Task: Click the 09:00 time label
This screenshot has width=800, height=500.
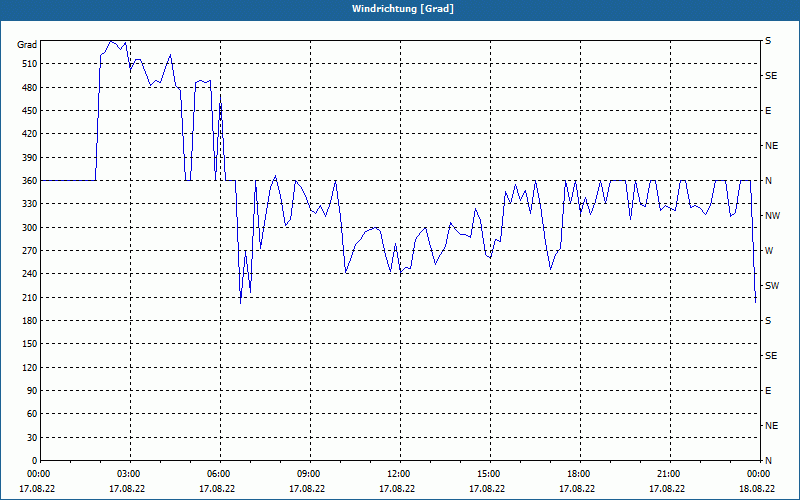Action: click(x=310, y=474)
